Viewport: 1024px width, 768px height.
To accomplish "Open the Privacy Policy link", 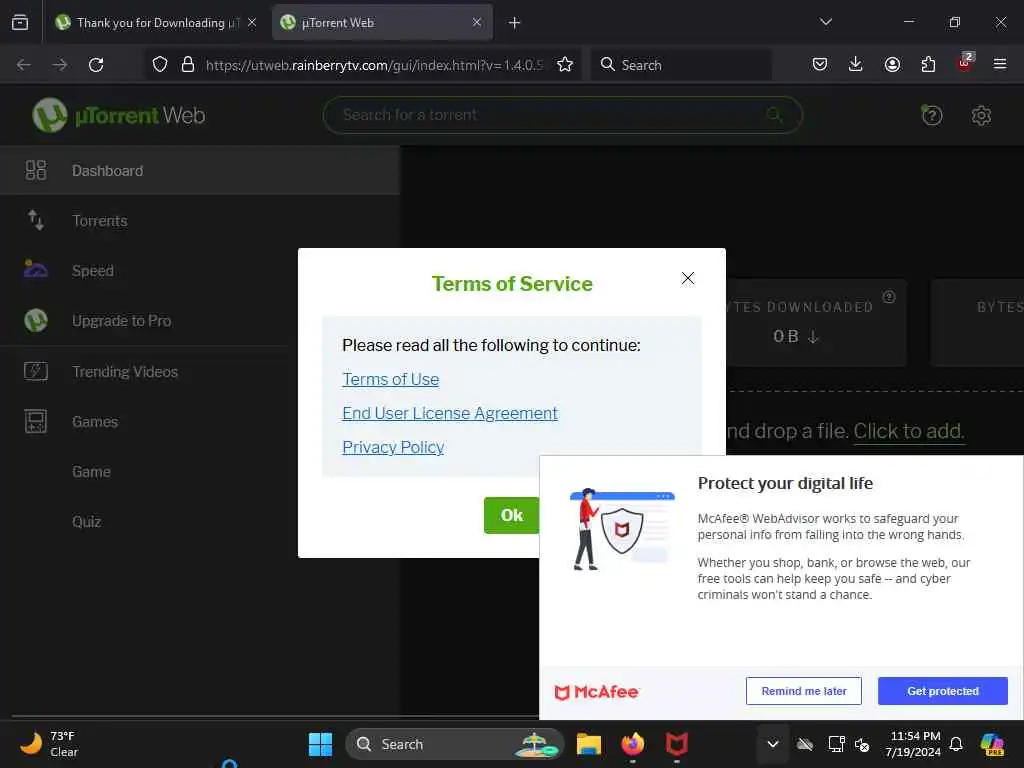I will pyautogui.click(x=393, y=447).
